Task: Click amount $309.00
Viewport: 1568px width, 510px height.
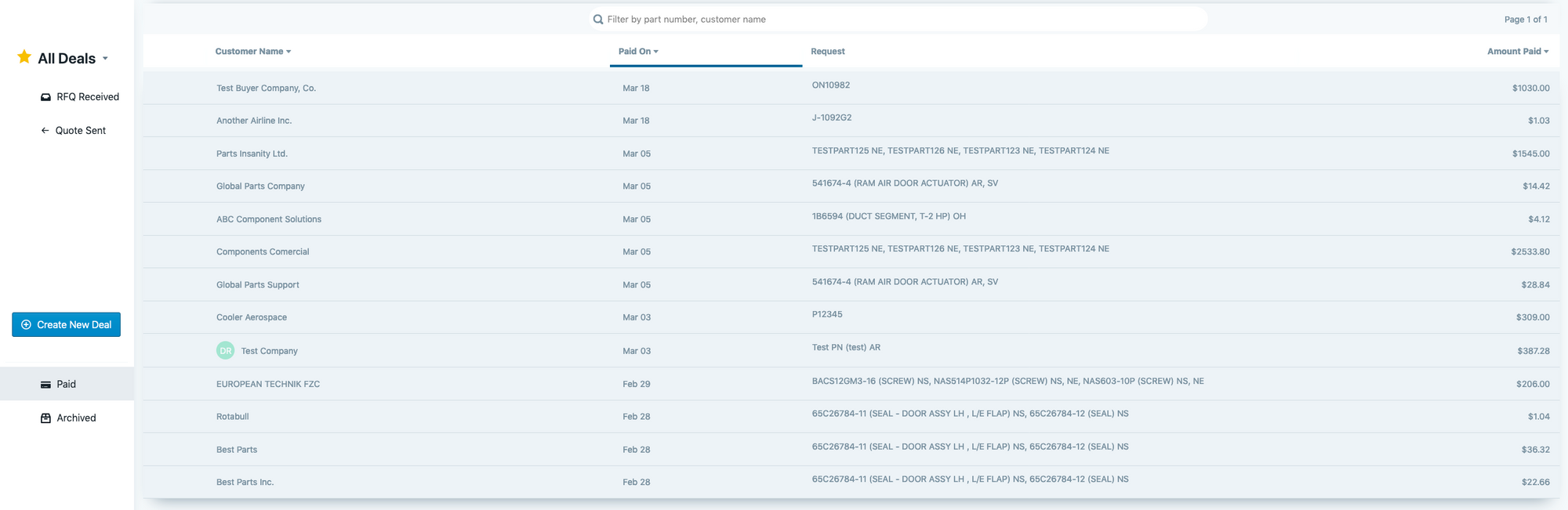Action: click(x=1533, y=318)
